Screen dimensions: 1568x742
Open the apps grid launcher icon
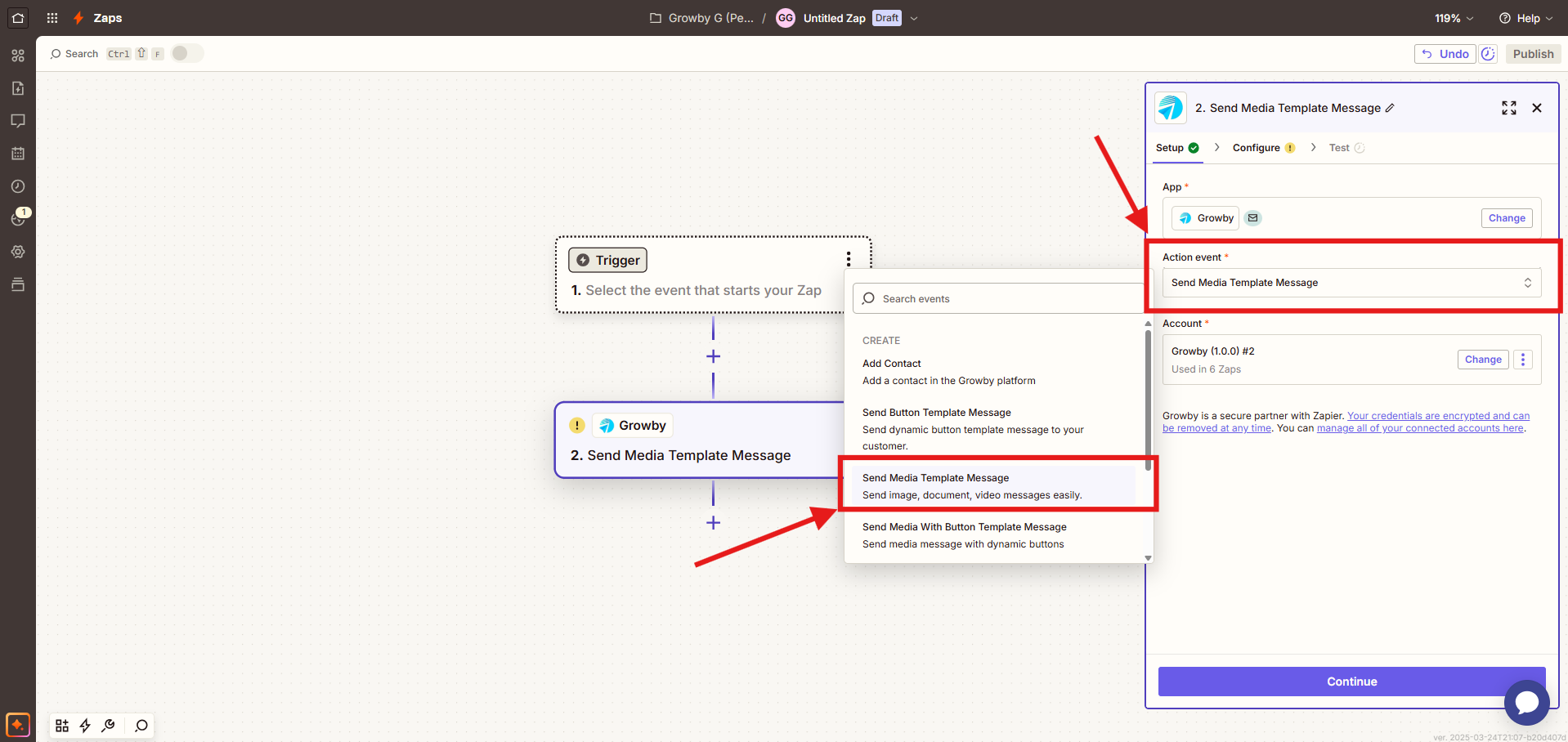[x=52, y=18]
